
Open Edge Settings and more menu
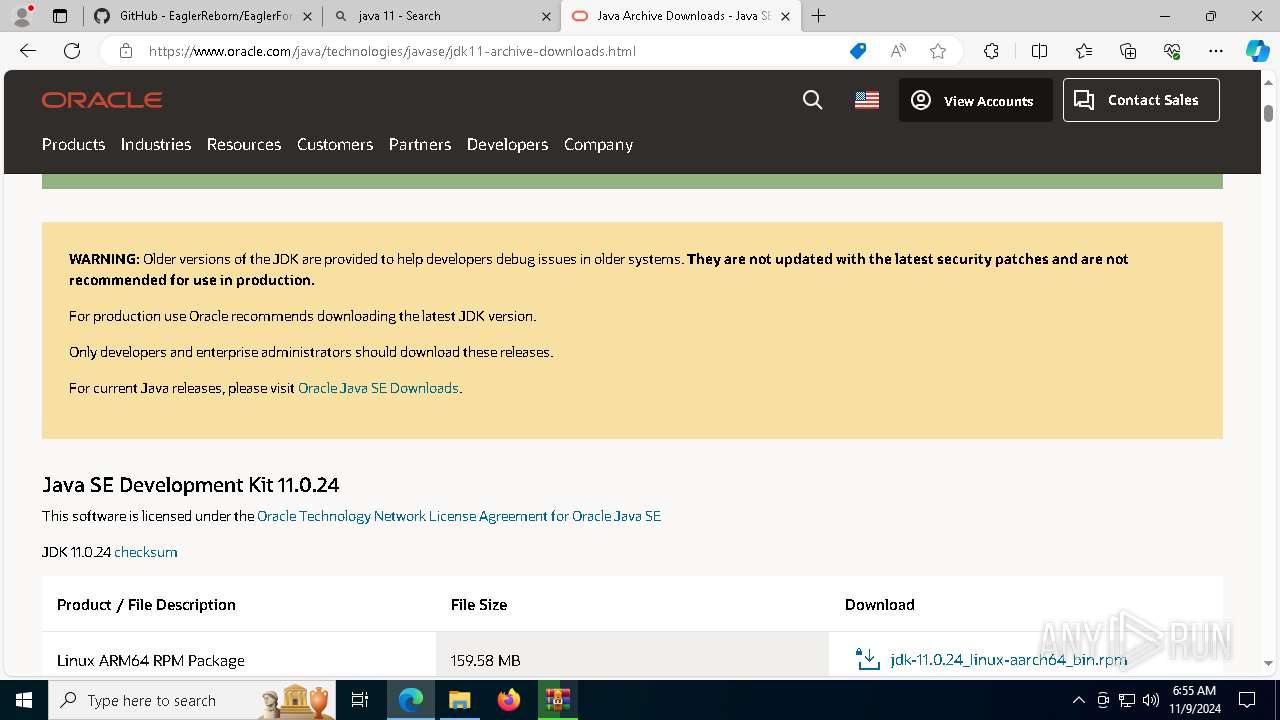pos(1216,51)
